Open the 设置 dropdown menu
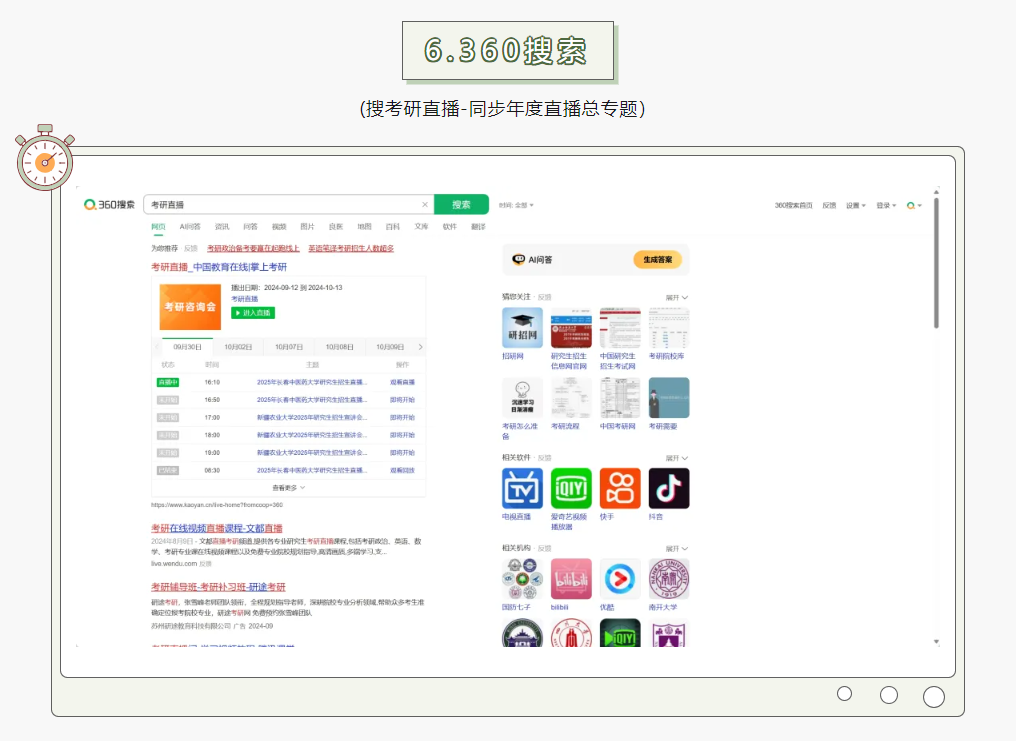 [855, 205]
